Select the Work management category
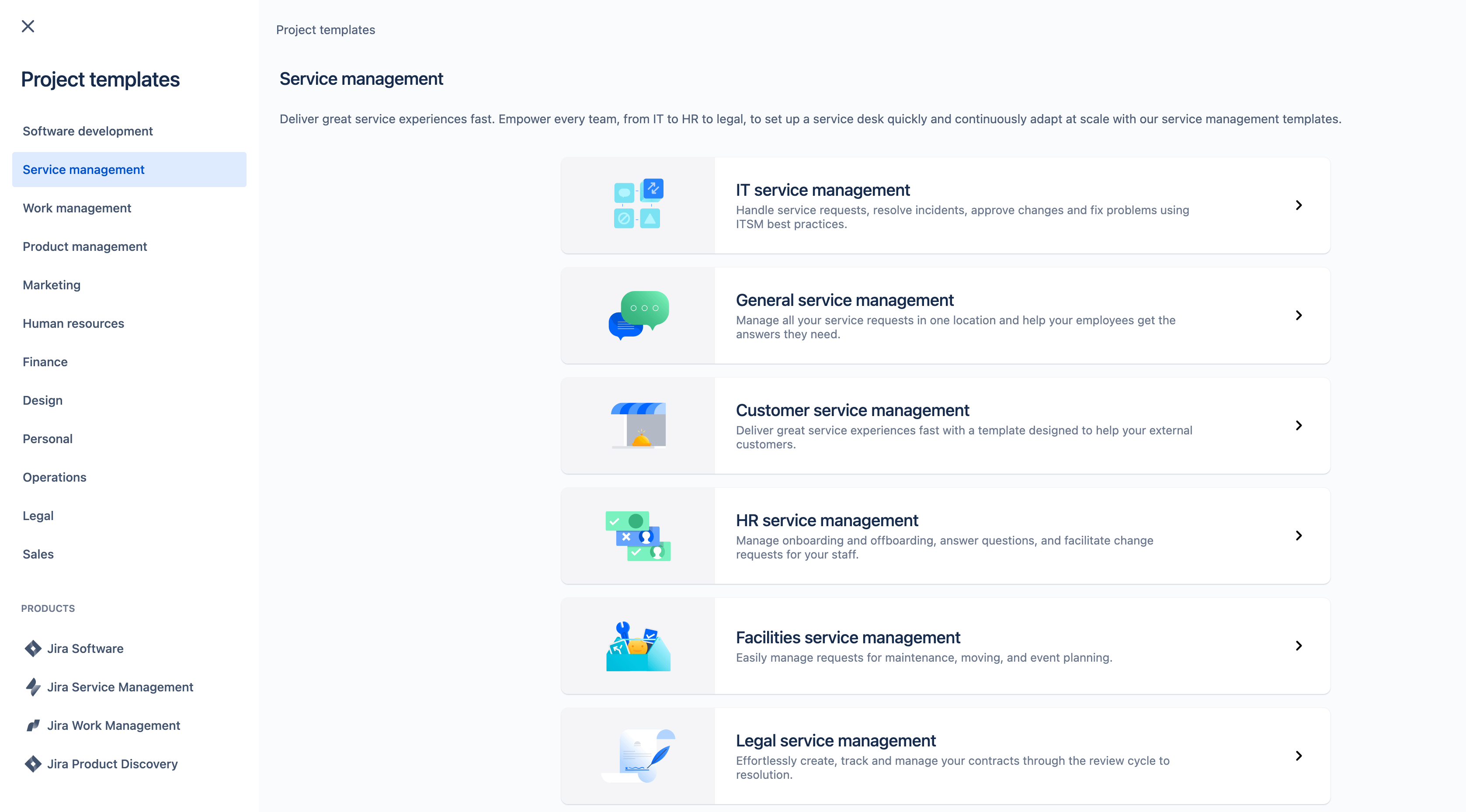This screenshot has width=1466, height=812. (77, 207)
